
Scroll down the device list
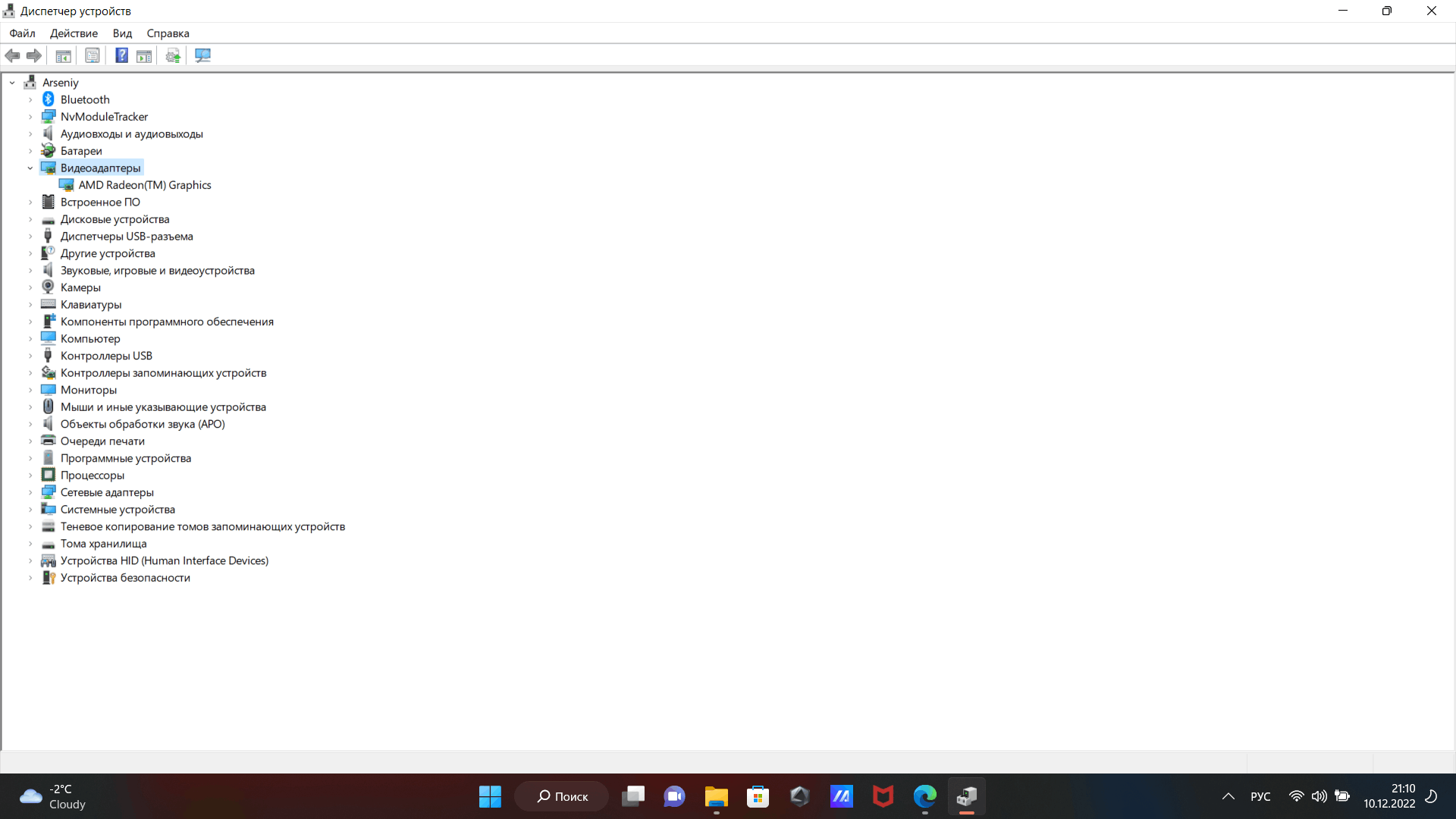[1449, 757]
